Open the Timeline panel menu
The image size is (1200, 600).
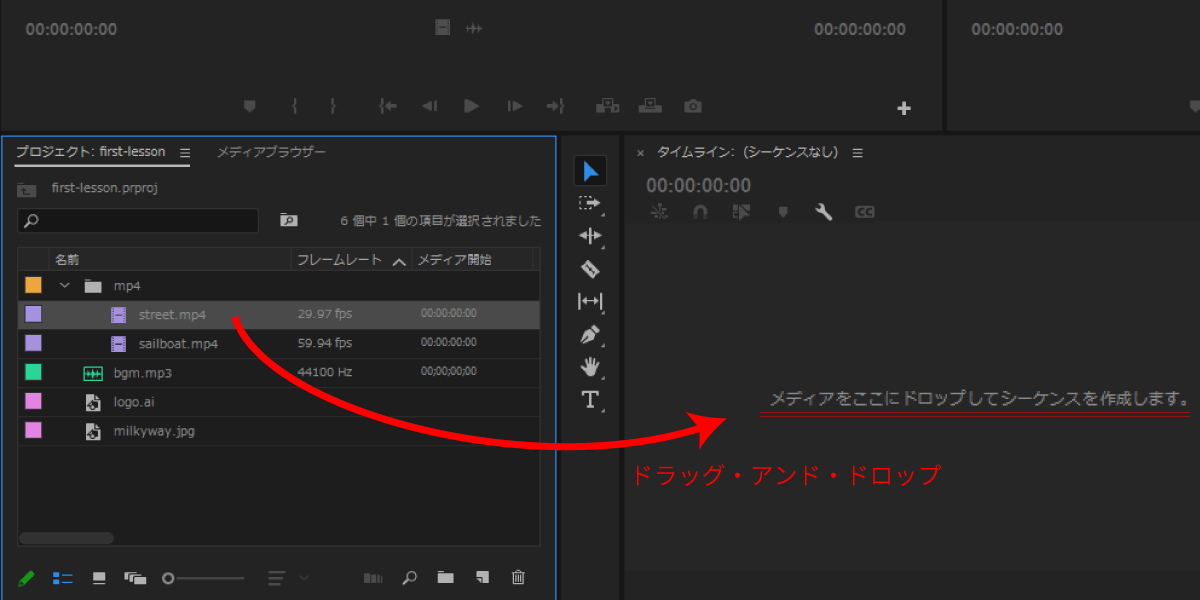[x=857, y=153]
